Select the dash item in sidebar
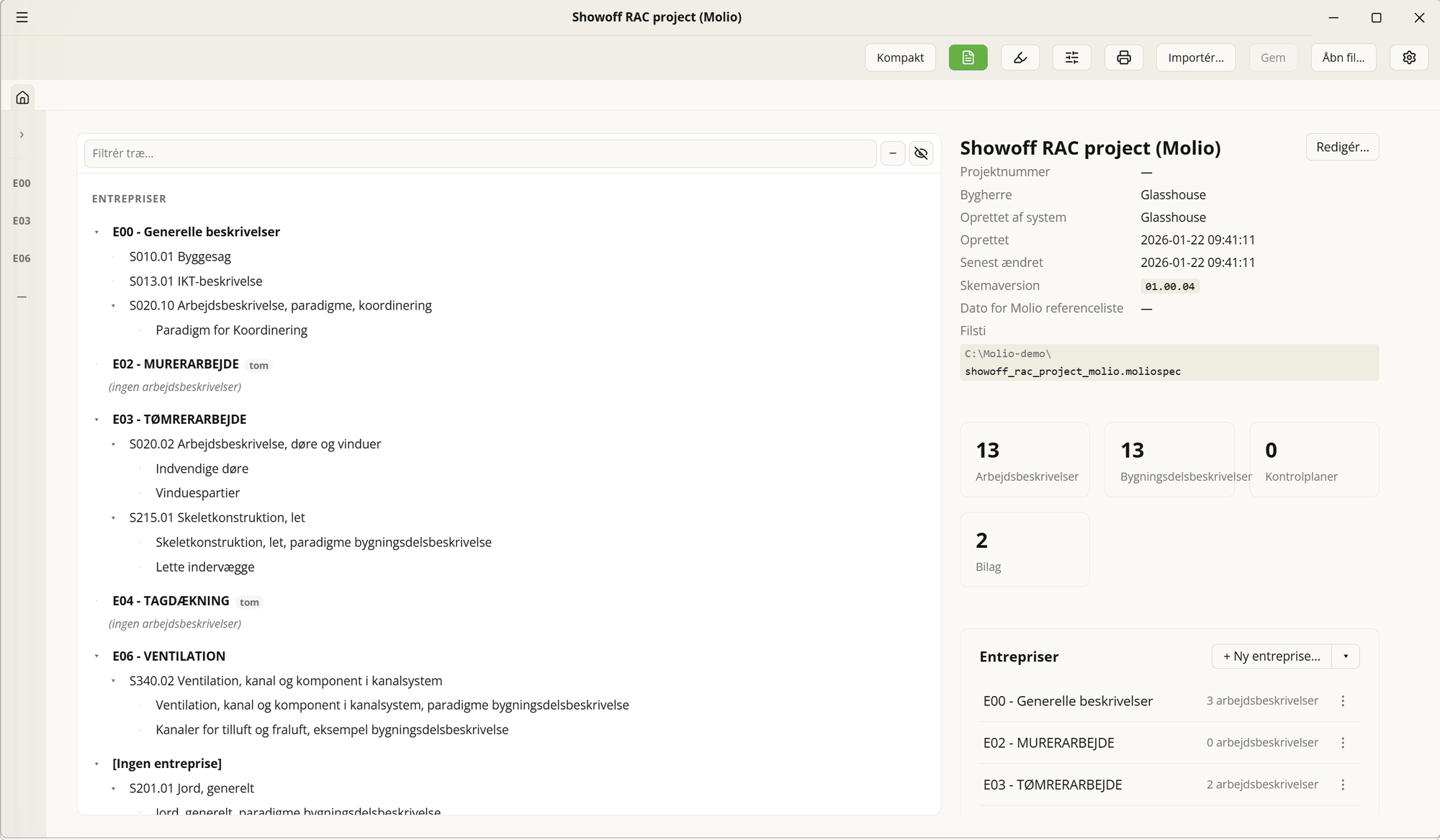 tap(22, 297)
